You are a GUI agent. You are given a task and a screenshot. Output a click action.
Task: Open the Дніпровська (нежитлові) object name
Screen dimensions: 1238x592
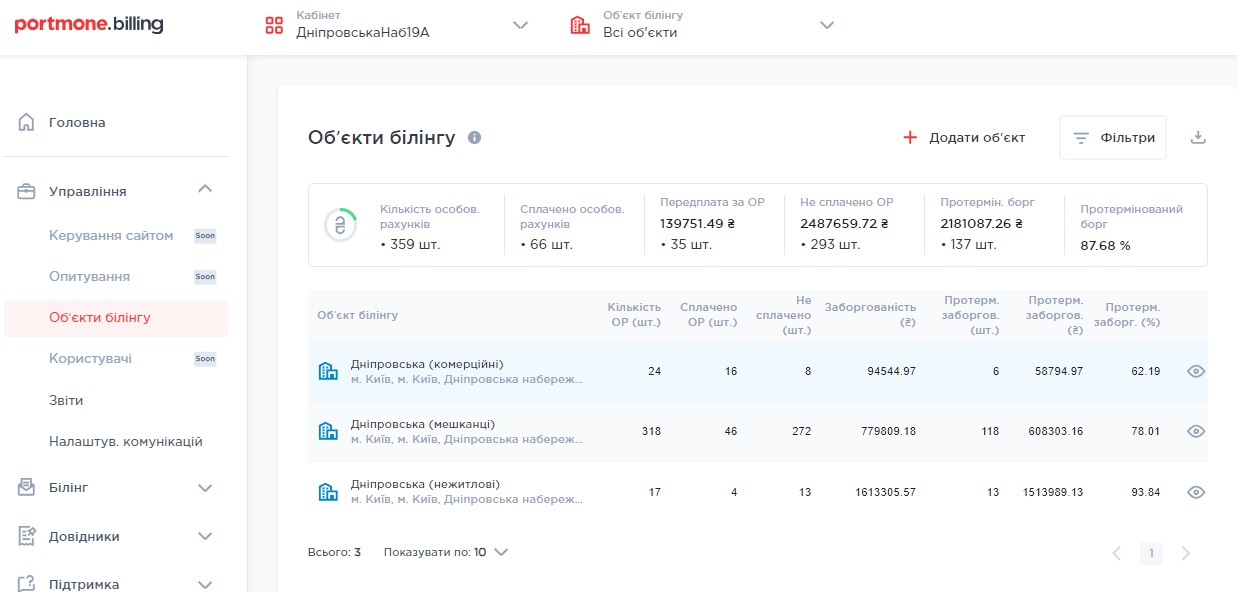(x=426, y=484)
